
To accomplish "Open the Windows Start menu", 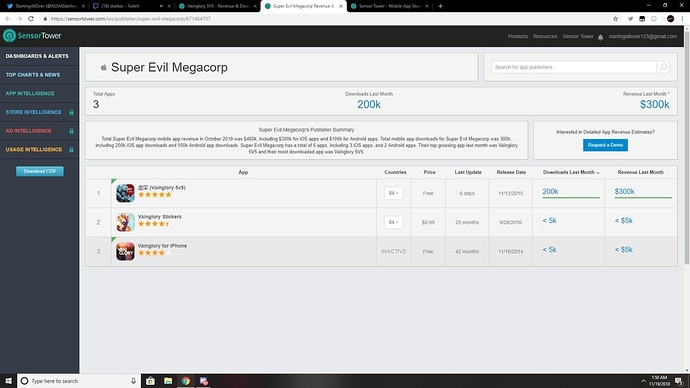I will [8, 381].
